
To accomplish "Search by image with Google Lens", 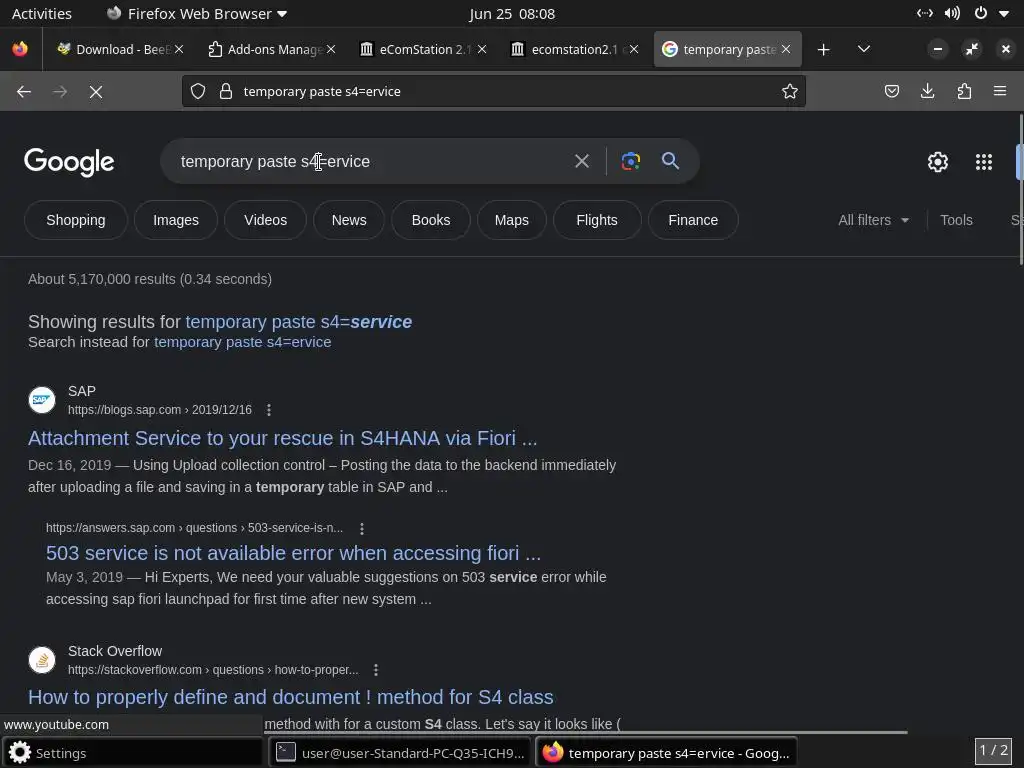I will point(630,161).
